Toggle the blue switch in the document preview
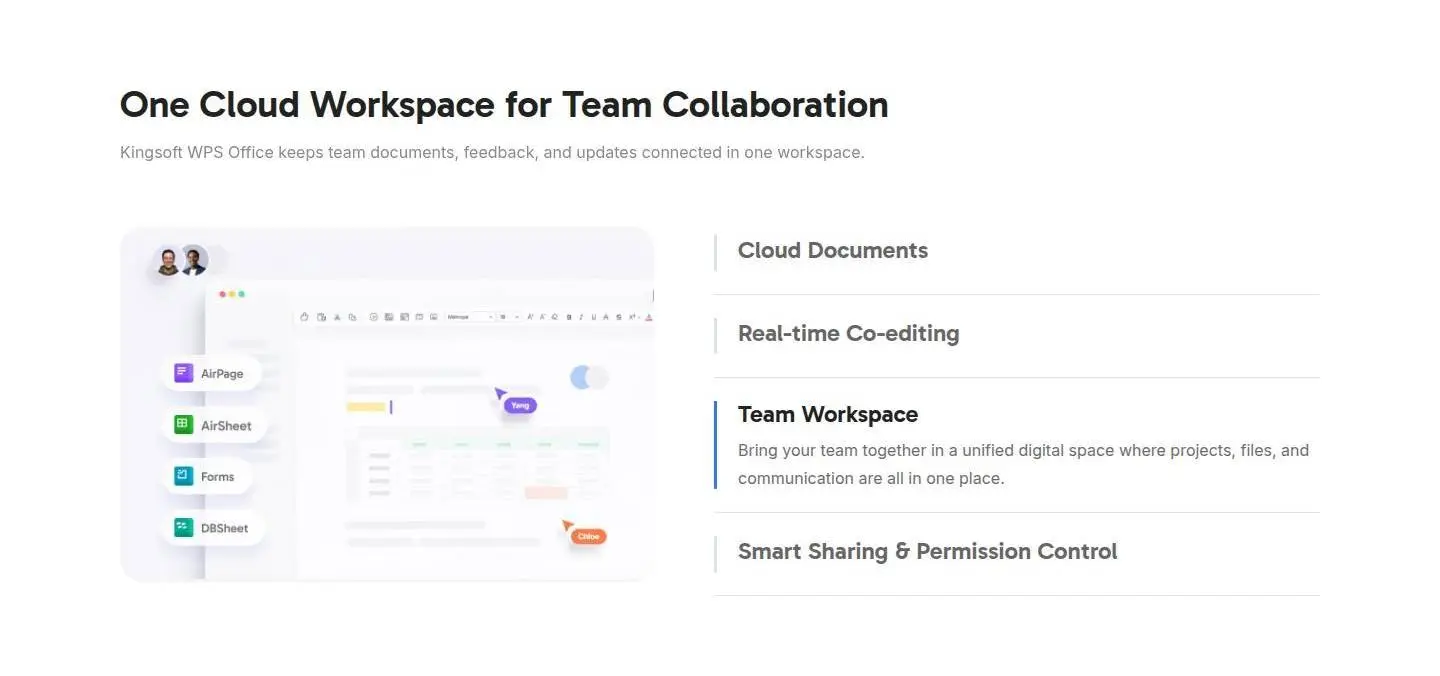This screenshot has height=676, width=1440. point(589,377)
